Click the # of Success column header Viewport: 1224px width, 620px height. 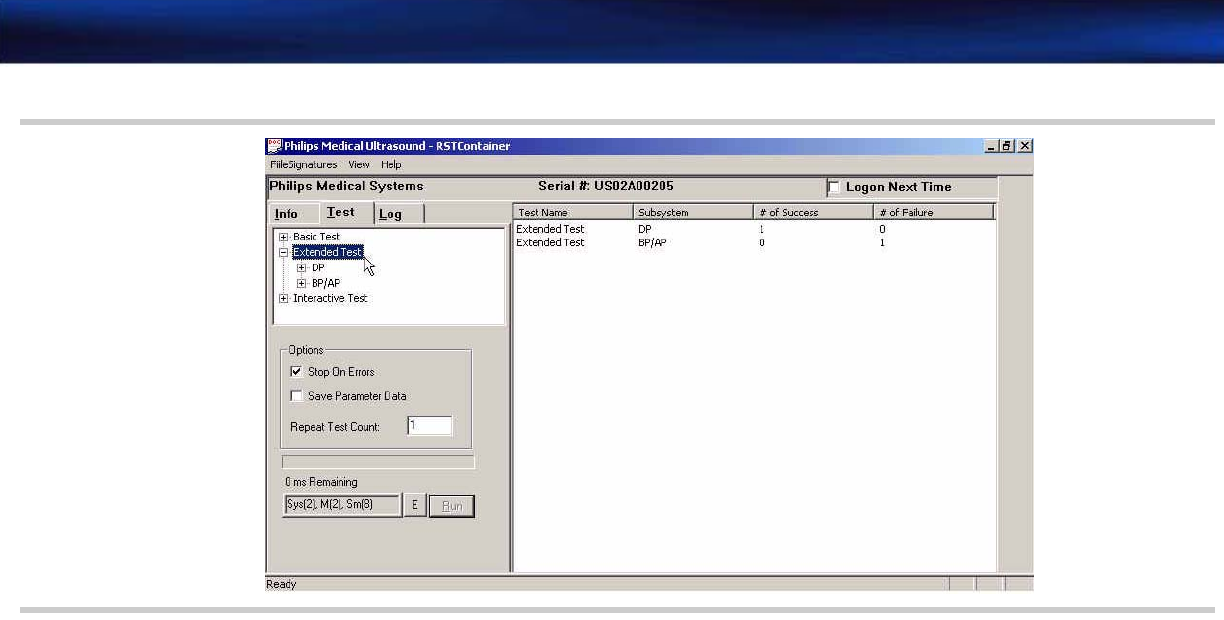[x=814, y=212]
